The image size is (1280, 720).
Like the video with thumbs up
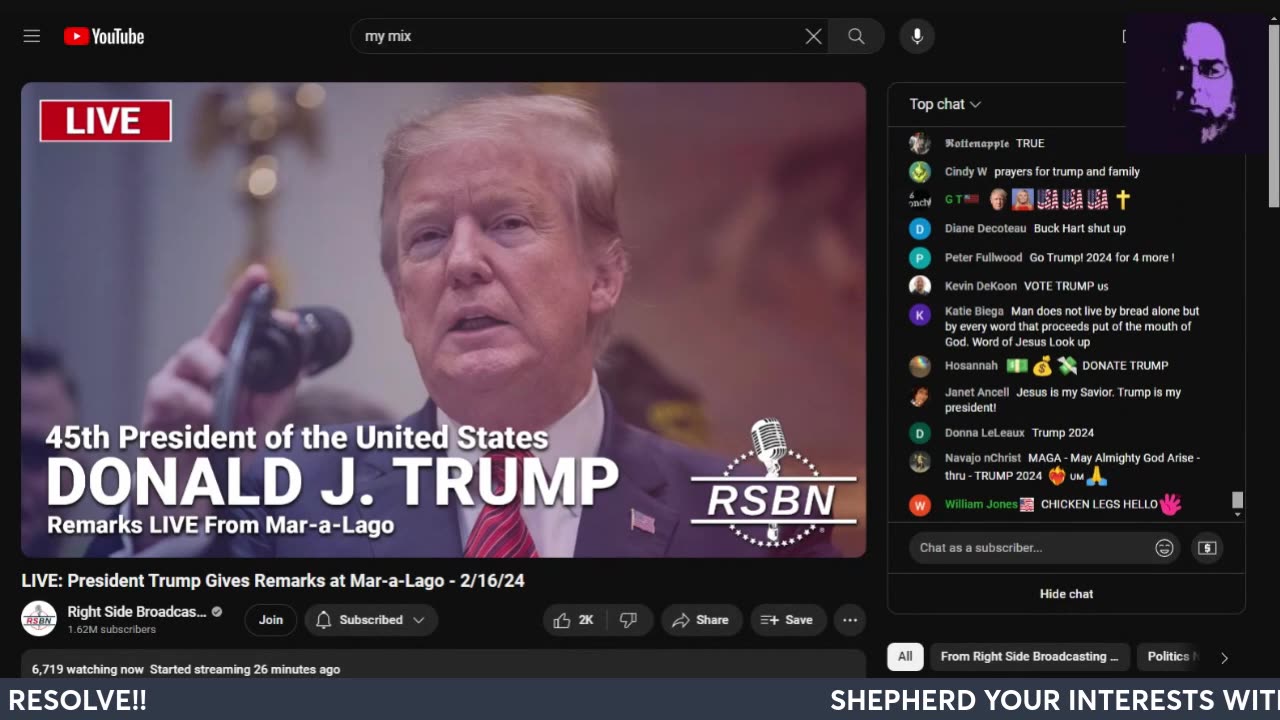pyautogui.click(x=573, y=620)
